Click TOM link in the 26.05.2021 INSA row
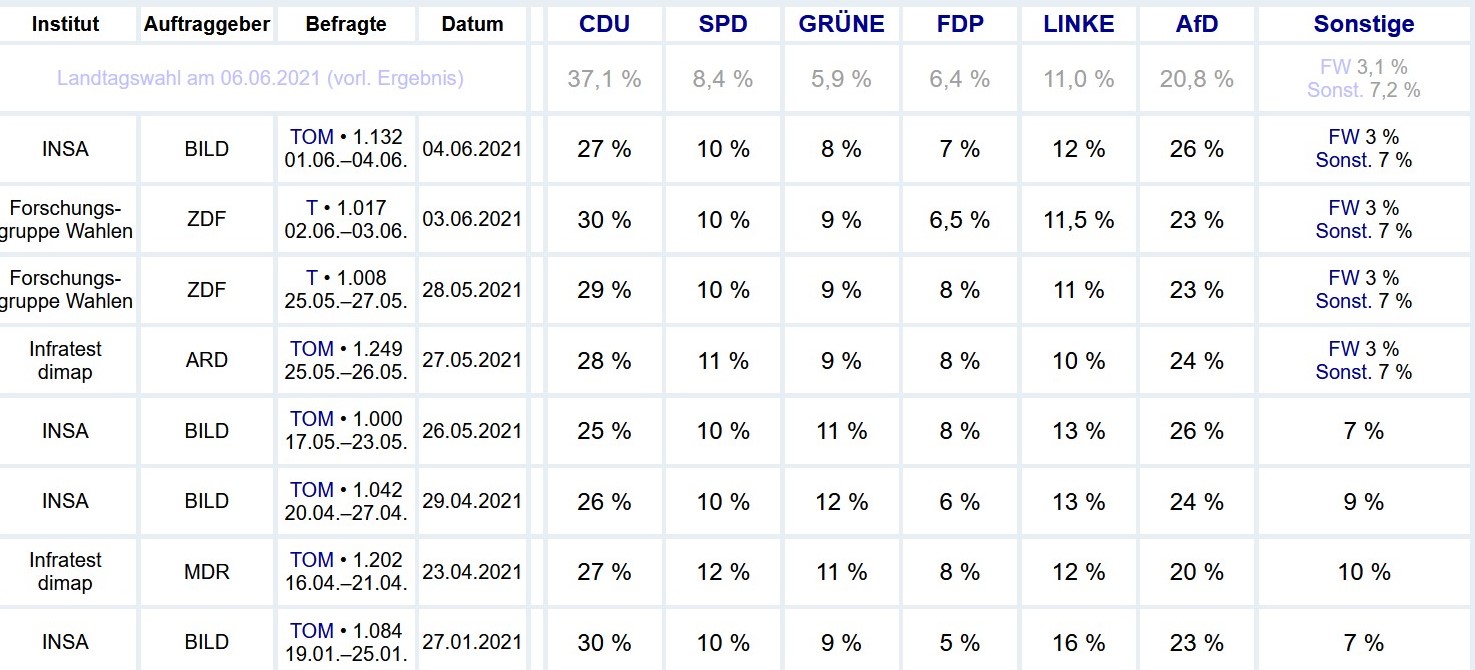 (311, 419)
